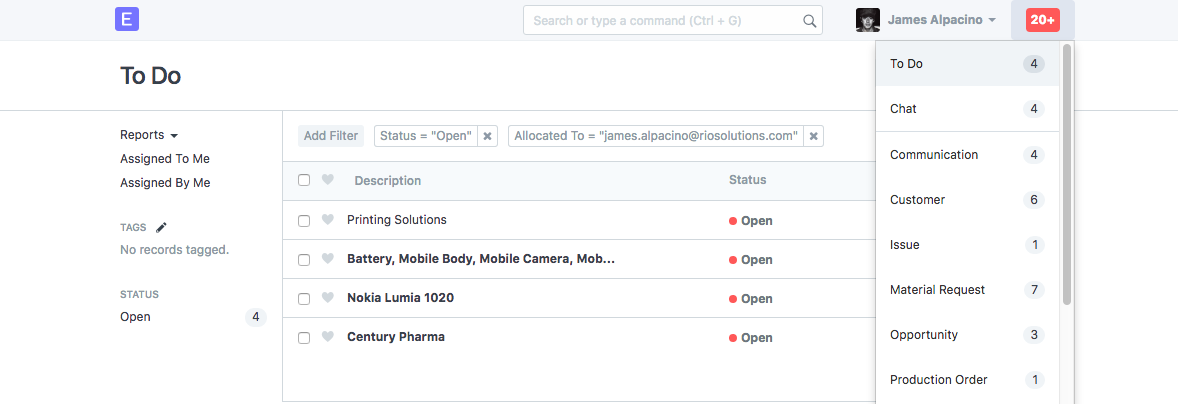Tick the Century Pharma row checkbox
The height and width of the screenshot is (404, 1178).
click(304, 338)
